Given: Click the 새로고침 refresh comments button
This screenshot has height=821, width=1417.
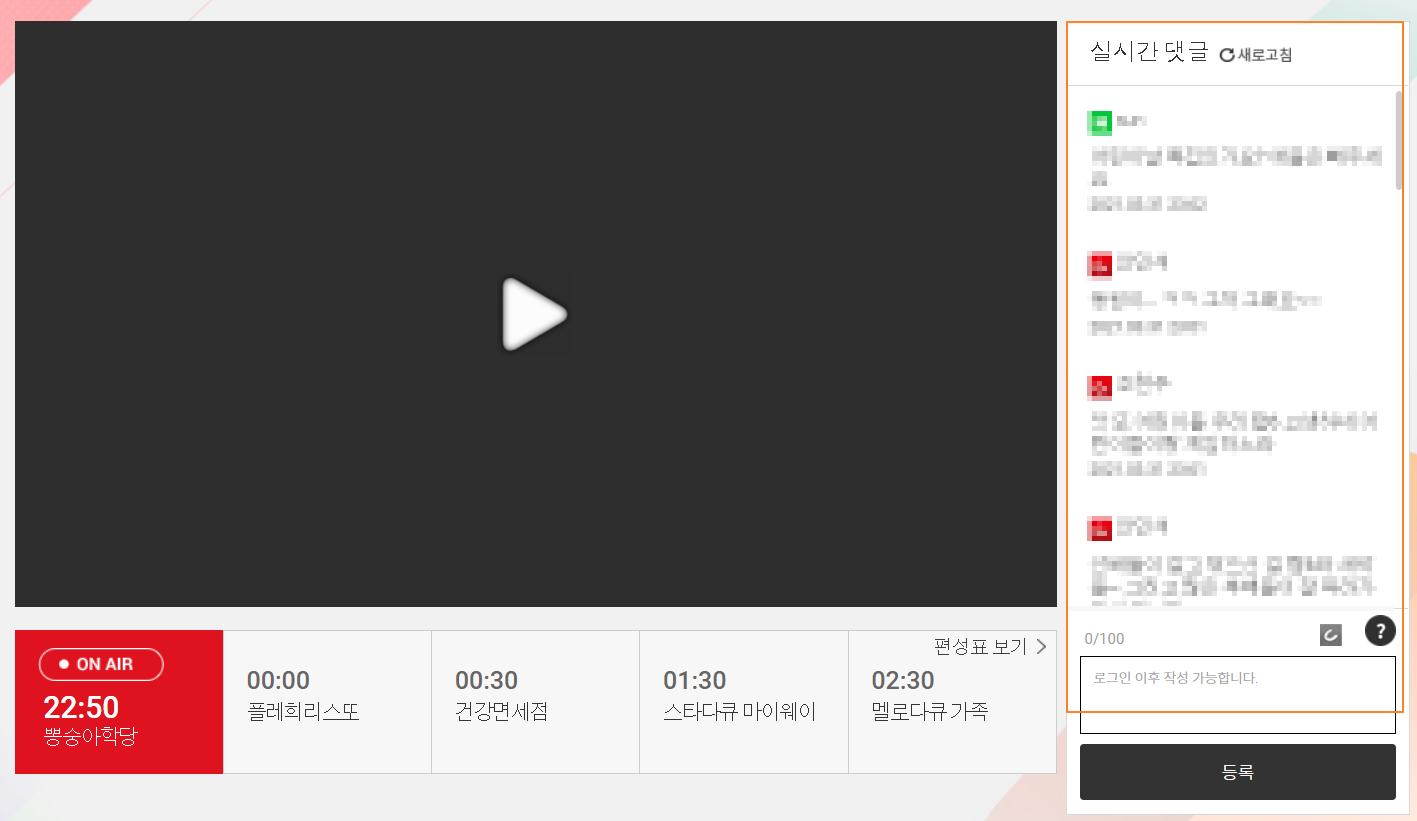Looking at the screenshot, I should pos(1256,55).
